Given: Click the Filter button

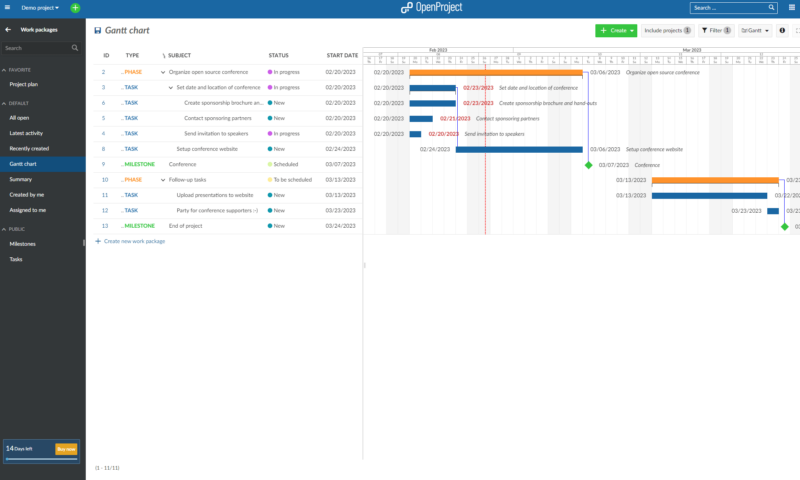Looking at the screenshot, I should point(716,31).
